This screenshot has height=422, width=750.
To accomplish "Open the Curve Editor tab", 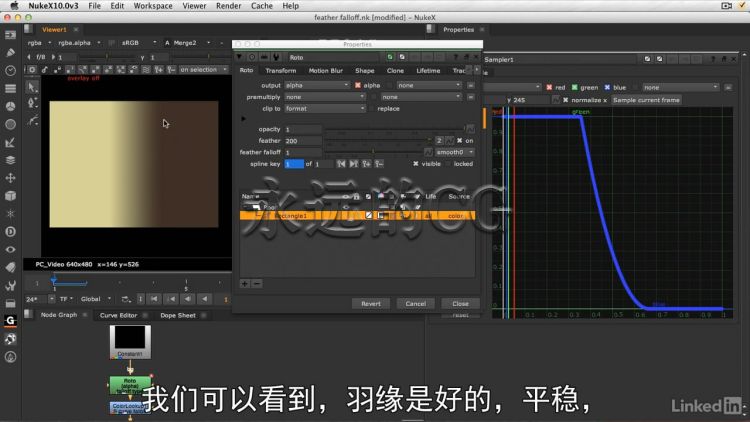I will pyautogui.click(x=118, y=315).
